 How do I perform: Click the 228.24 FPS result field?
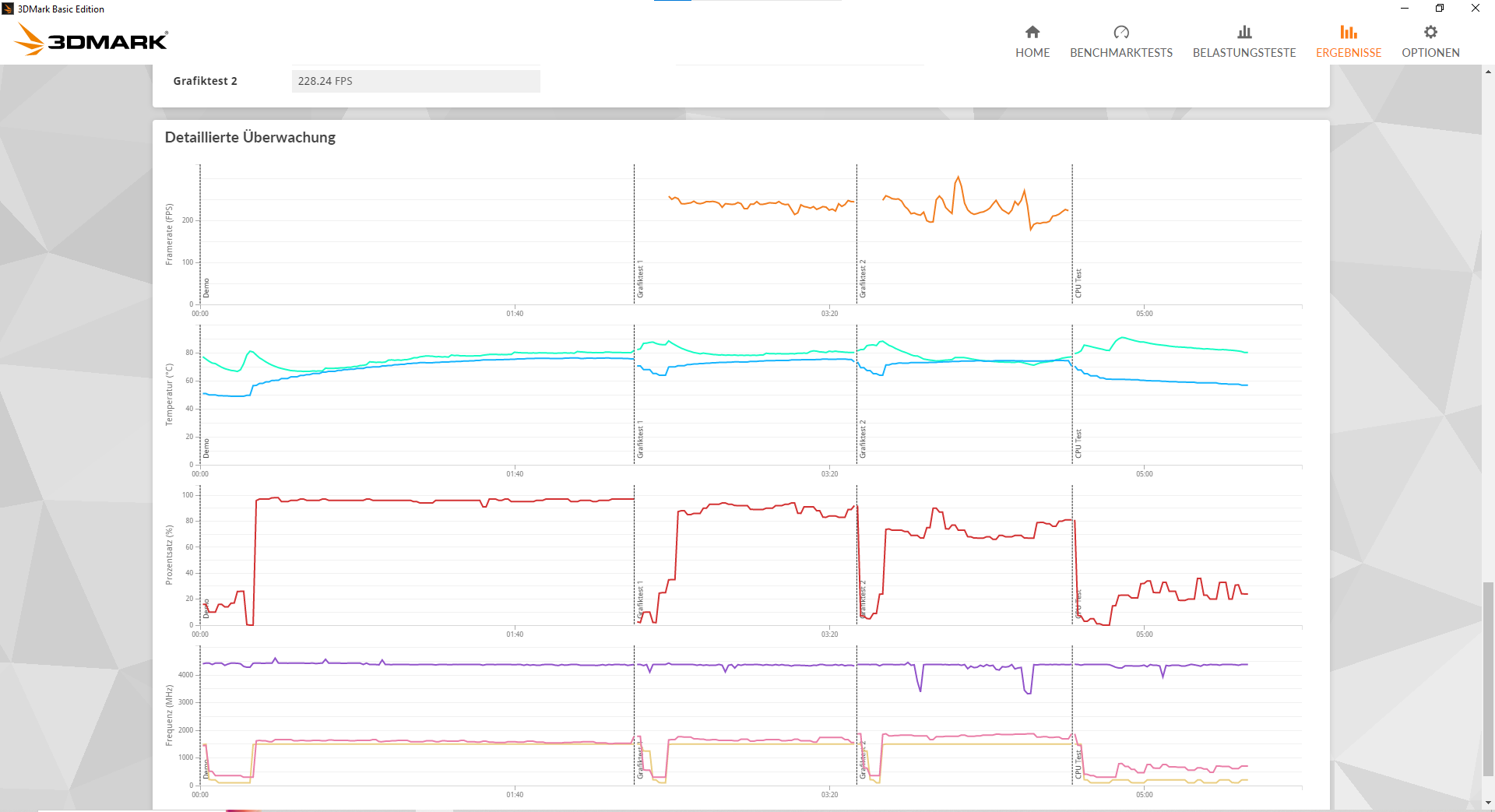point(416,81)
